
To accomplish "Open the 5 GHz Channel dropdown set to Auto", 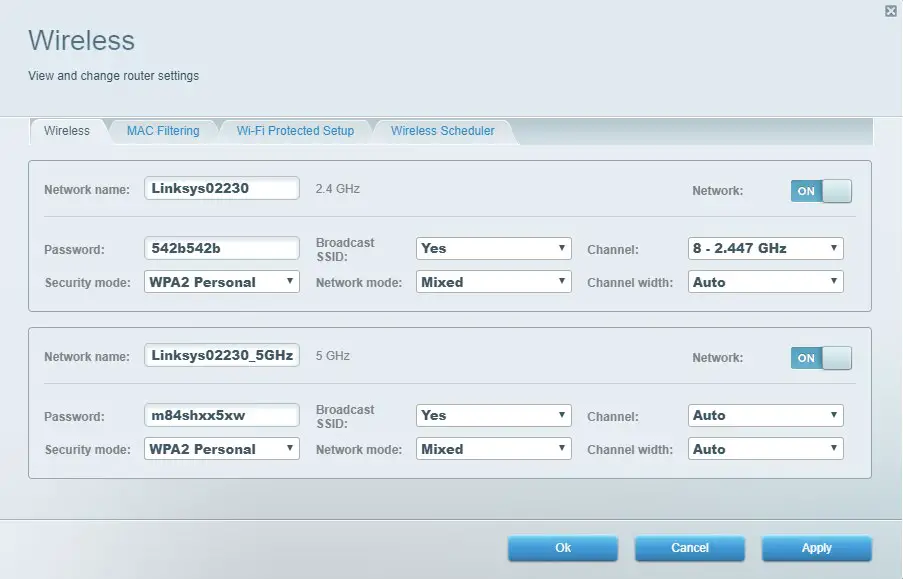I will click(765, 415).
